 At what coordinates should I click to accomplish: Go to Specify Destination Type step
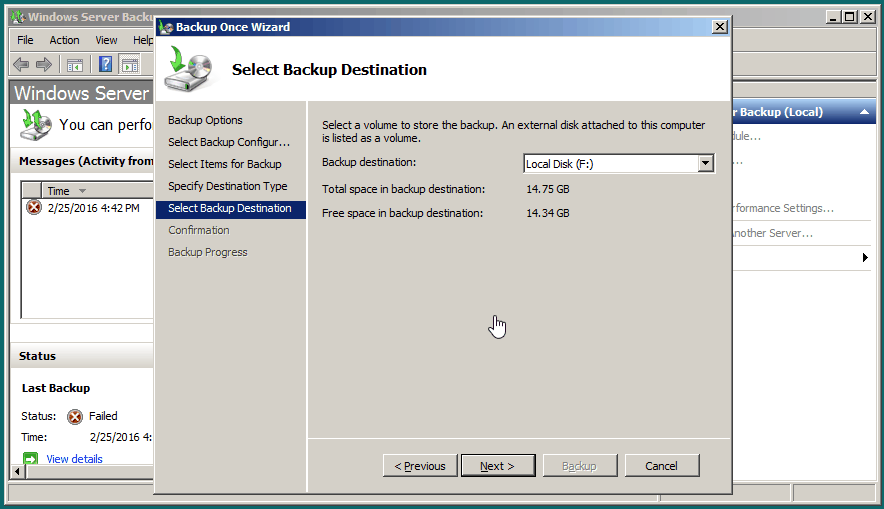point(228,186)
